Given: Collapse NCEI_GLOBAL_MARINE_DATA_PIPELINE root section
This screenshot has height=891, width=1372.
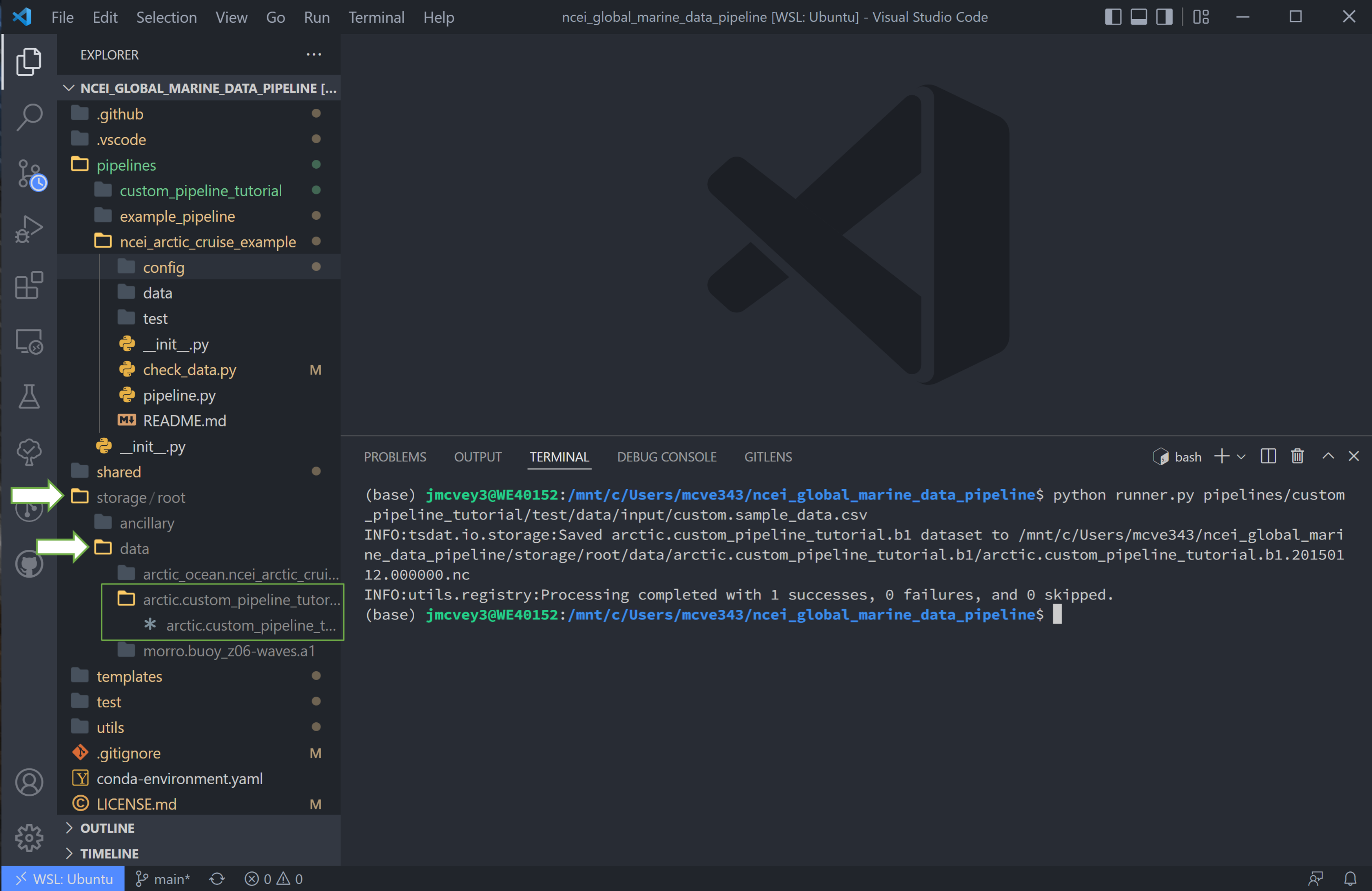Looking at the screenshot, I should (x=199, y=87).
